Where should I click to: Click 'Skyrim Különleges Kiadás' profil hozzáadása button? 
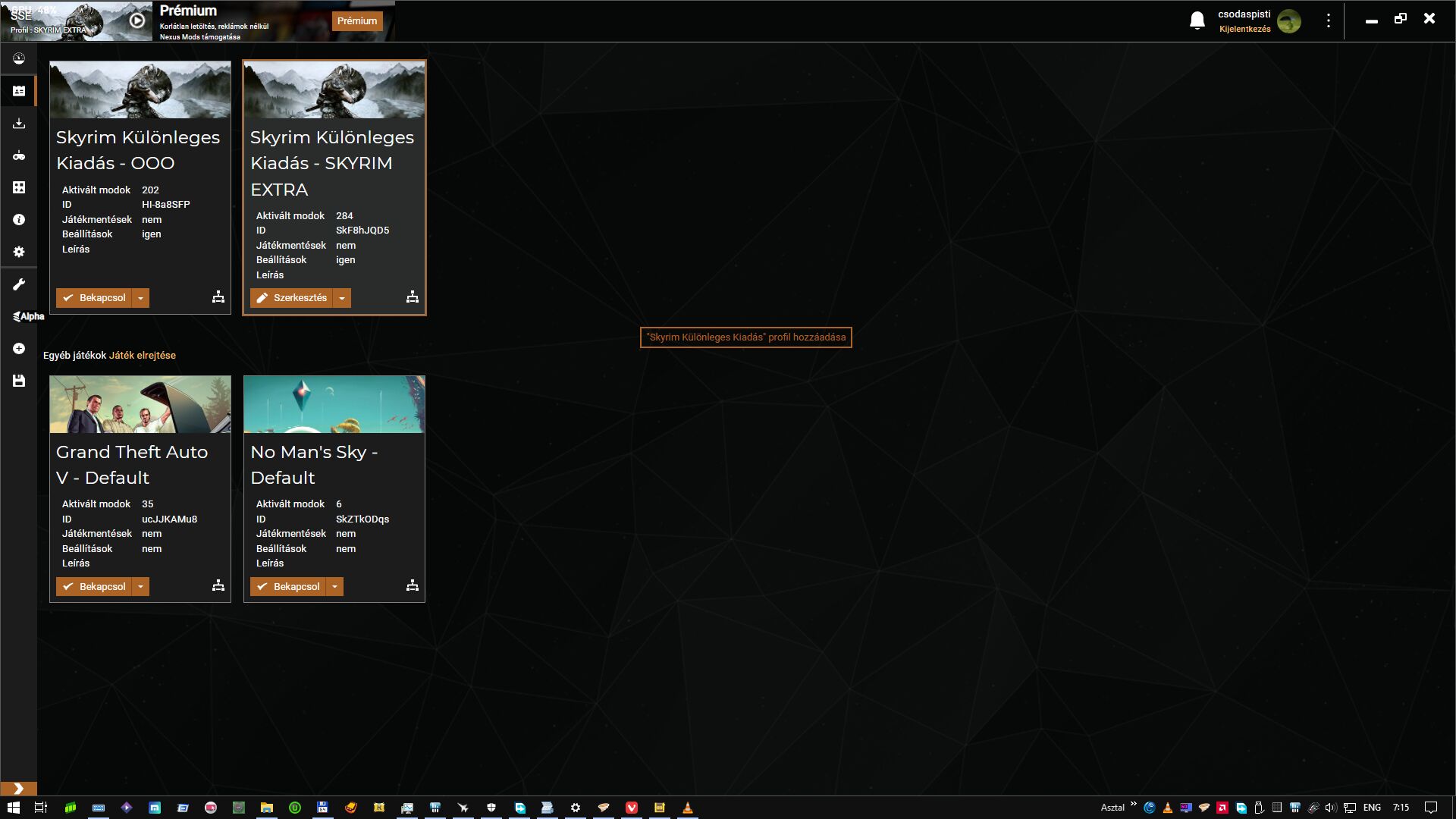[745, 337]
